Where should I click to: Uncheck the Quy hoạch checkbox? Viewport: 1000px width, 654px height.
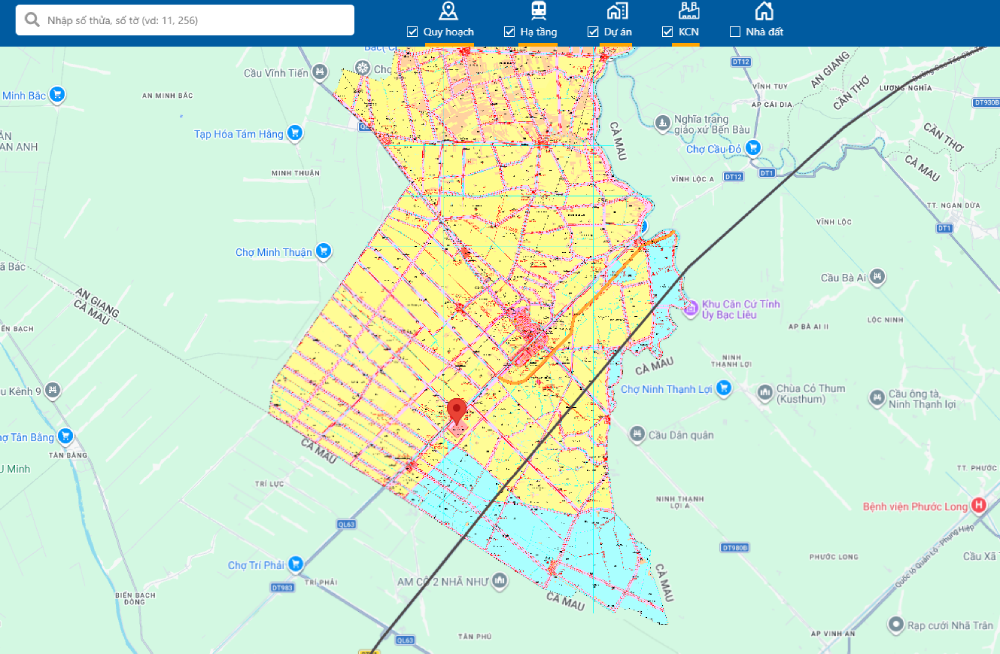[412, 32]
